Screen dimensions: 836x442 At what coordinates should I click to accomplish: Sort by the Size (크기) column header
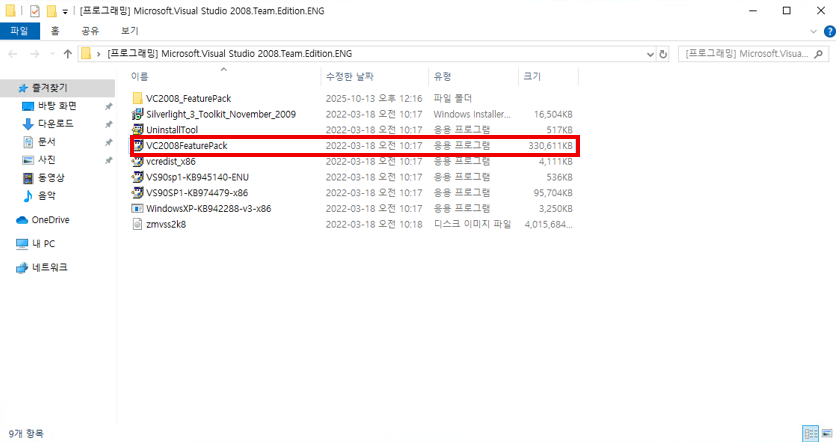tap(532, 76)
